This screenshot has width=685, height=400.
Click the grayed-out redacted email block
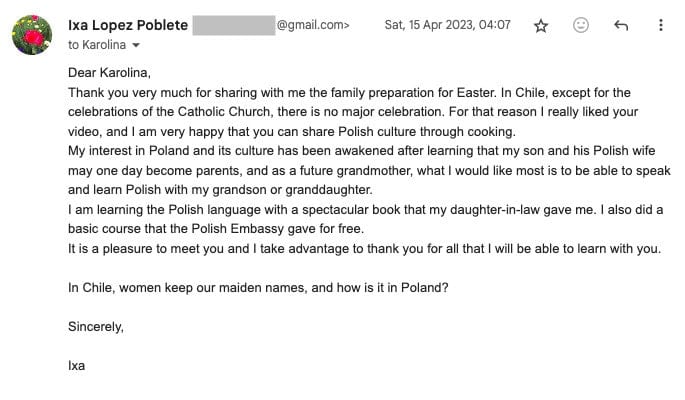coord(234,25)
